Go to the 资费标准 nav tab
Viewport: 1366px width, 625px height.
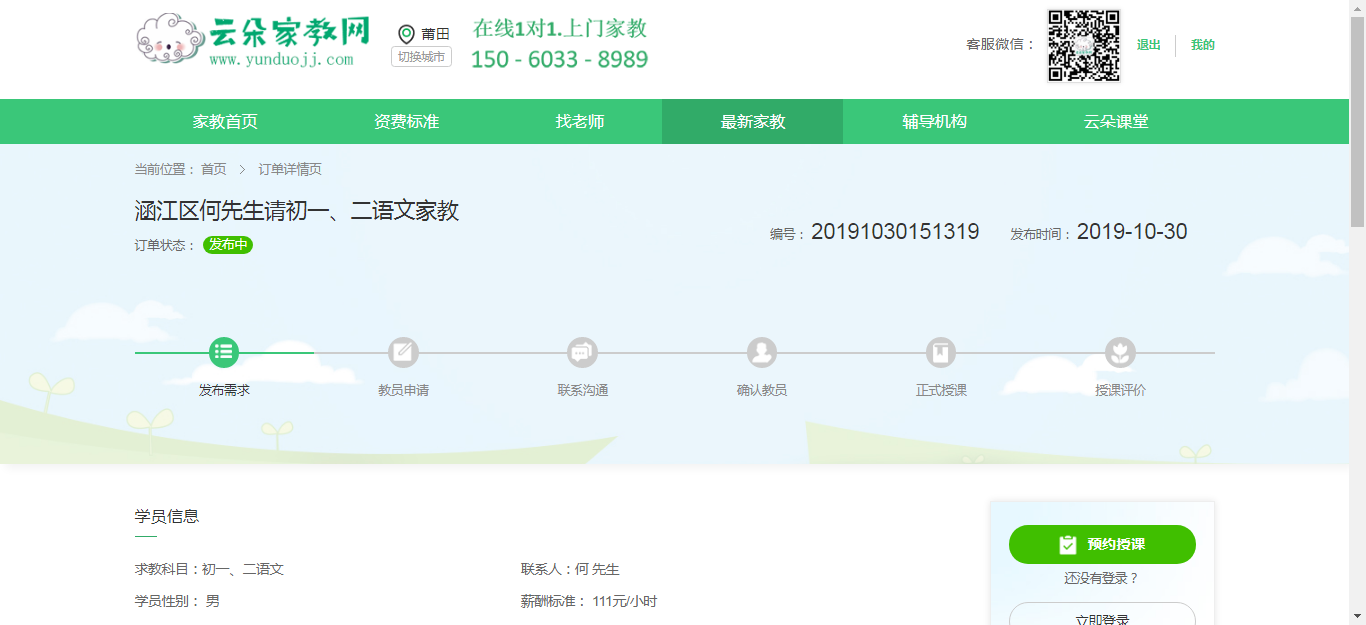pyautogui.click(x=406, y=122)
